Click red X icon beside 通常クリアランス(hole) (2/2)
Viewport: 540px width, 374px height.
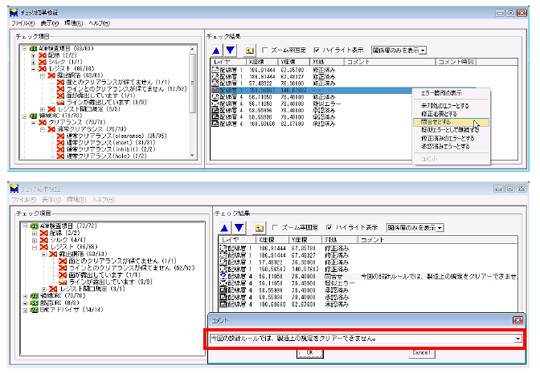[x=61, y=156]
